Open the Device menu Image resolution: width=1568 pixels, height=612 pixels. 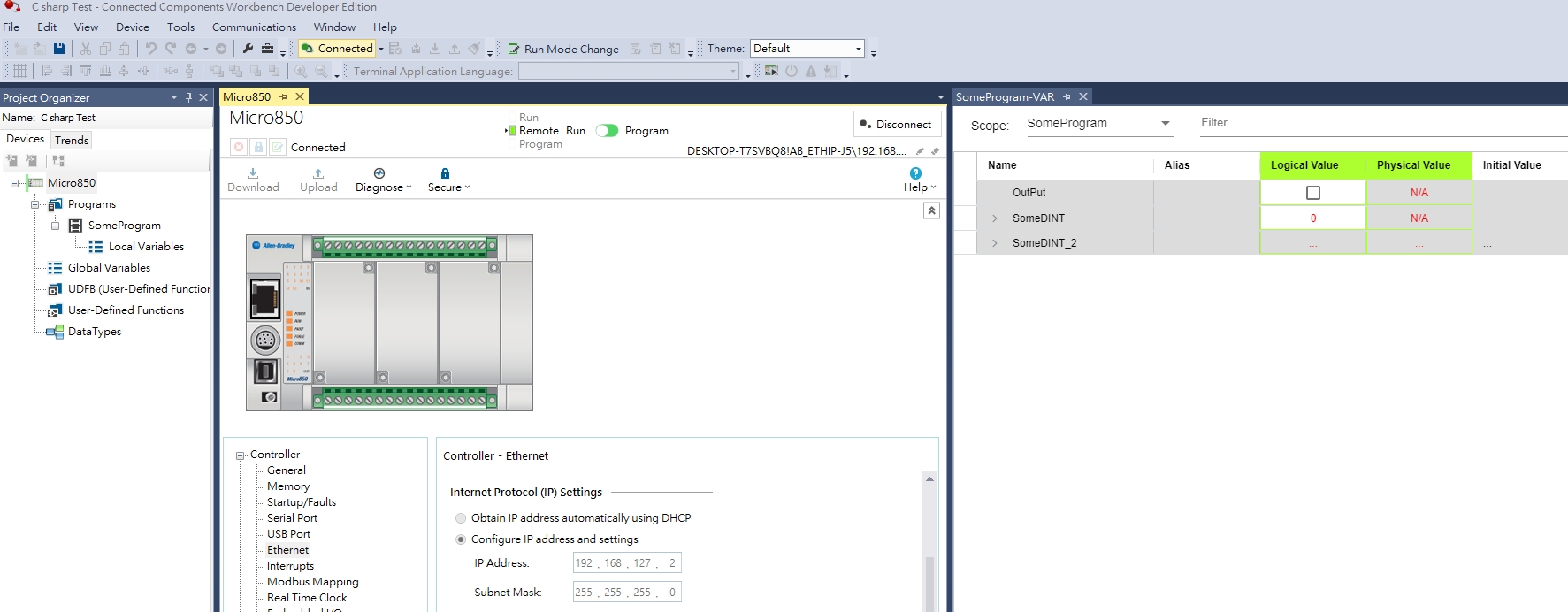(x=133, y=27)
